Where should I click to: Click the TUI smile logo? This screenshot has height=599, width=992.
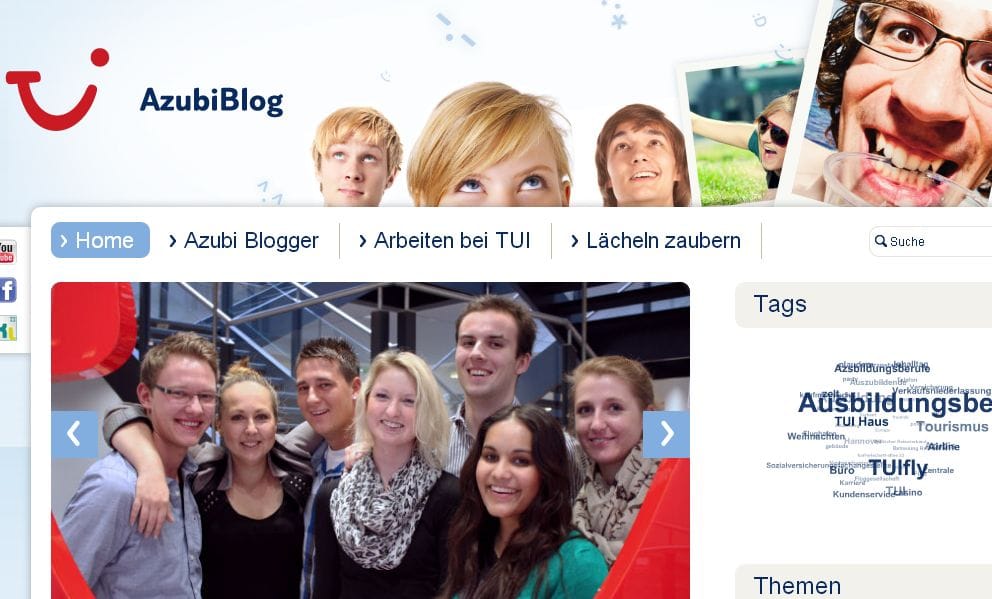point(57,89)
